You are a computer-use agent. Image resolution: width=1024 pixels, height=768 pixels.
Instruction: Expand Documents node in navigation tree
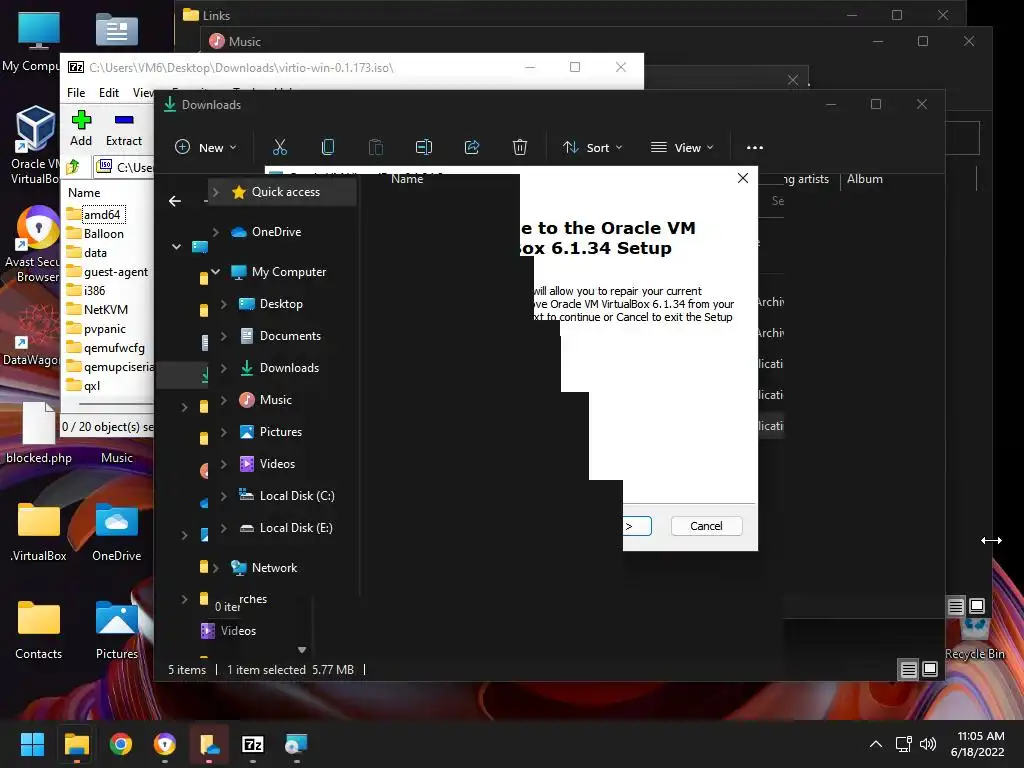point(223,336)
